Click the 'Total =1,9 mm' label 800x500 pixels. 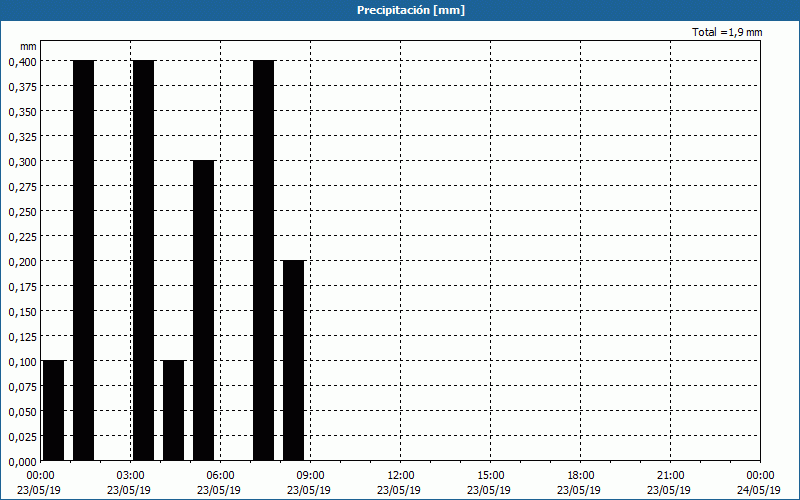click(727, 32)
